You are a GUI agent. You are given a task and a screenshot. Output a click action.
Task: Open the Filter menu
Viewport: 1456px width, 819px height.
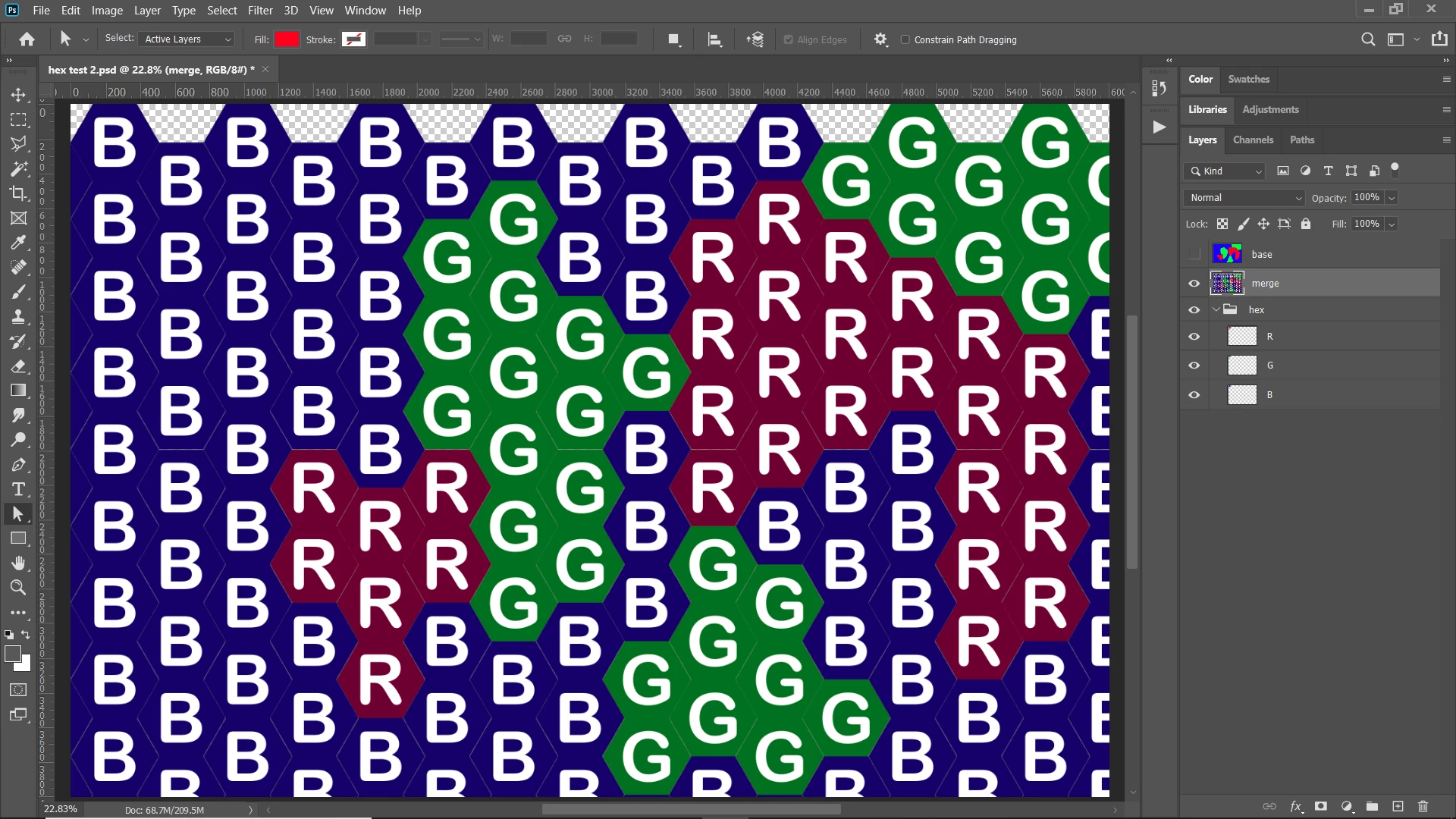[260, 11]
